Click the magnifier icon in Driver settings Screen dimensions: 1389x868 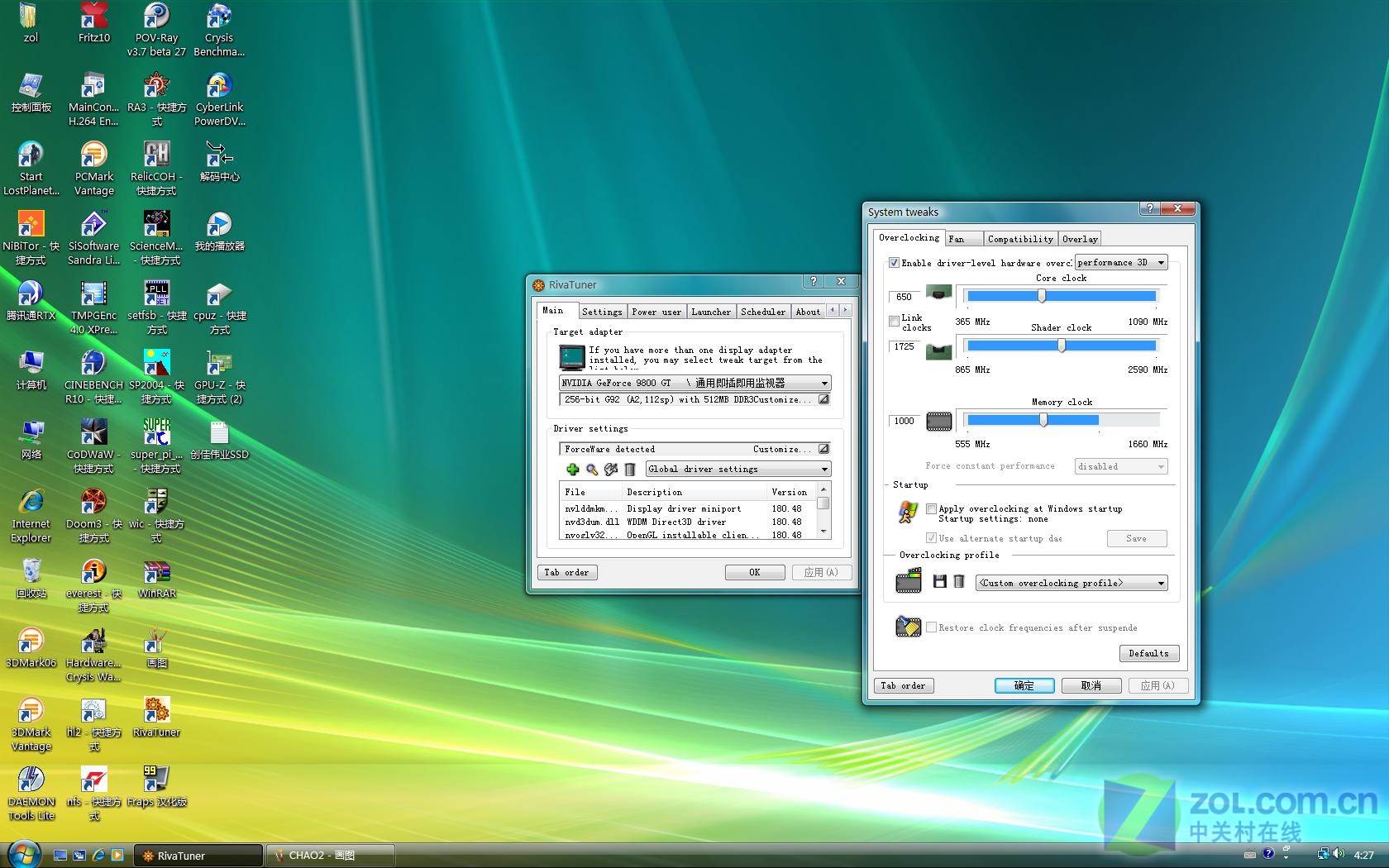592,470
